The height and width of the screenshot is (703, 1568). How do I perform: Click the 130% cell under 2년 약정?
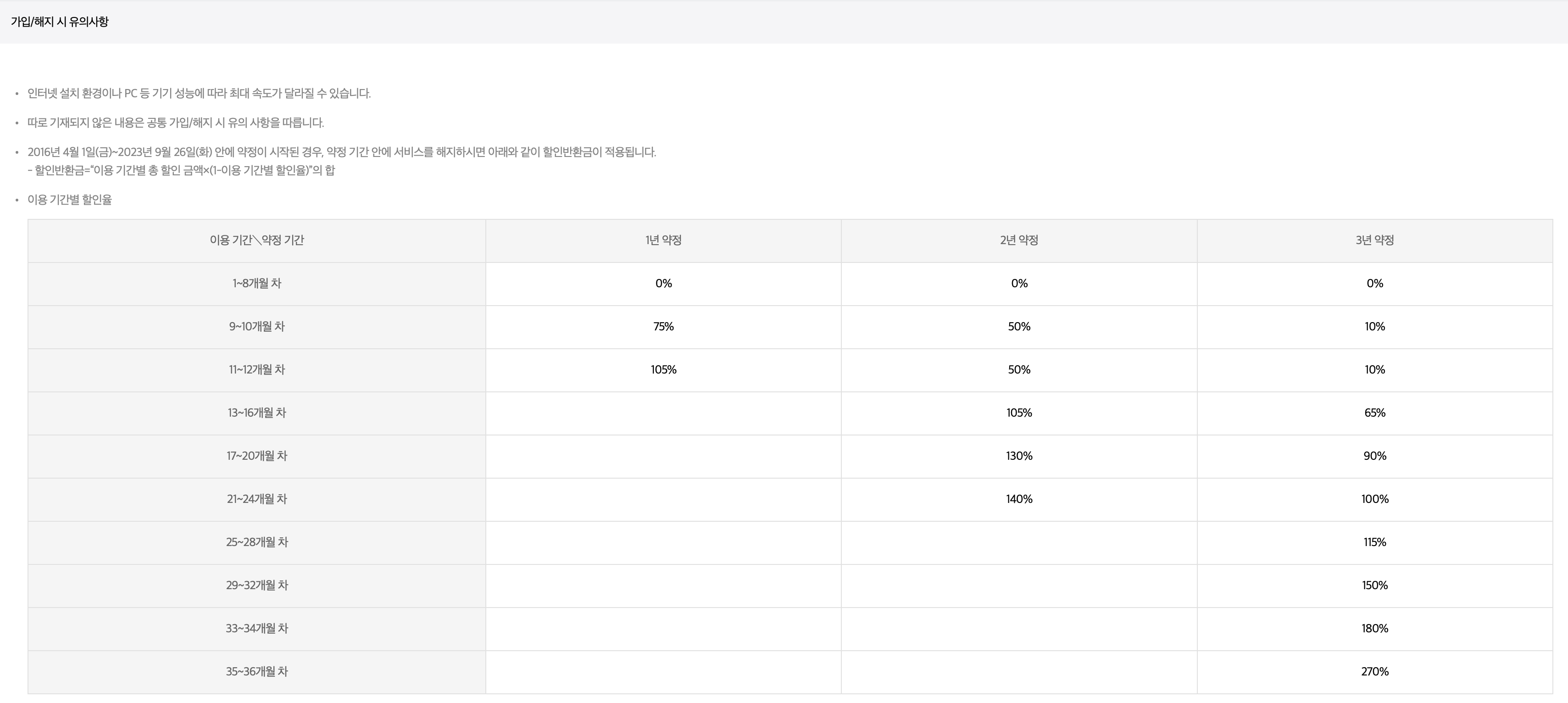coord(1019,457)
